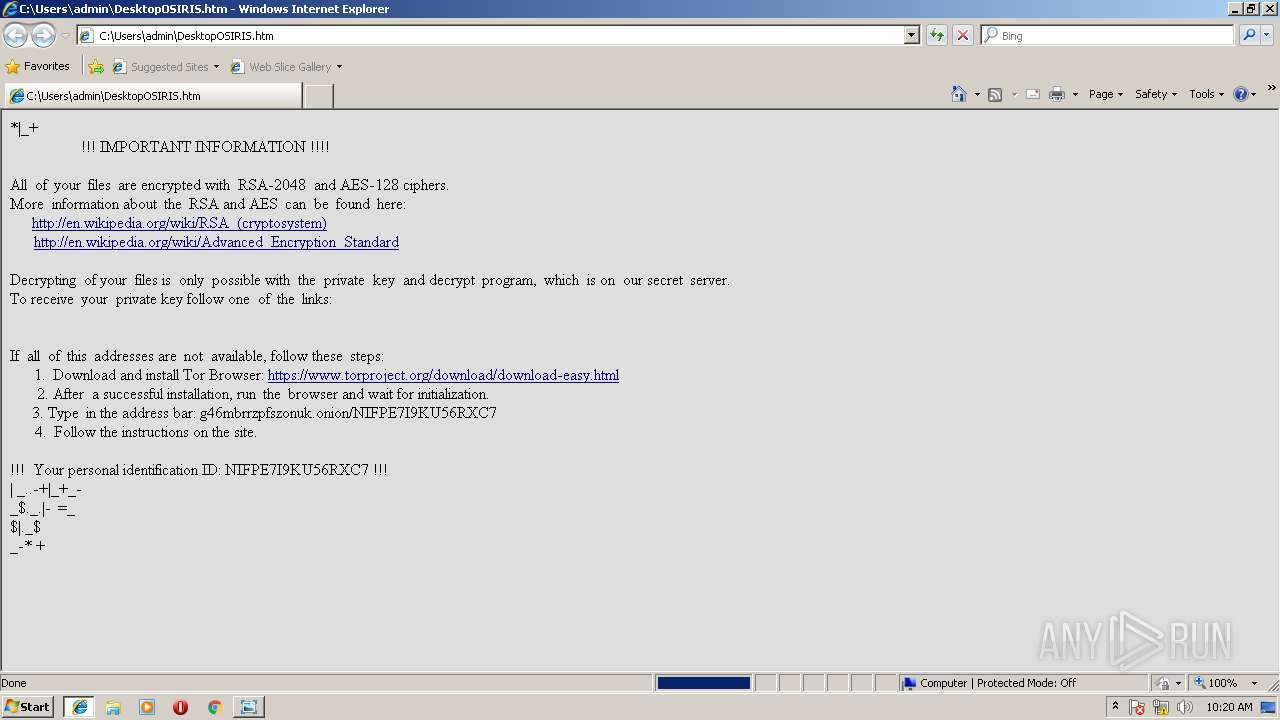This screenshot has height=720, width=1280.
Task: Open the Tools menu
Action: 1207,94
